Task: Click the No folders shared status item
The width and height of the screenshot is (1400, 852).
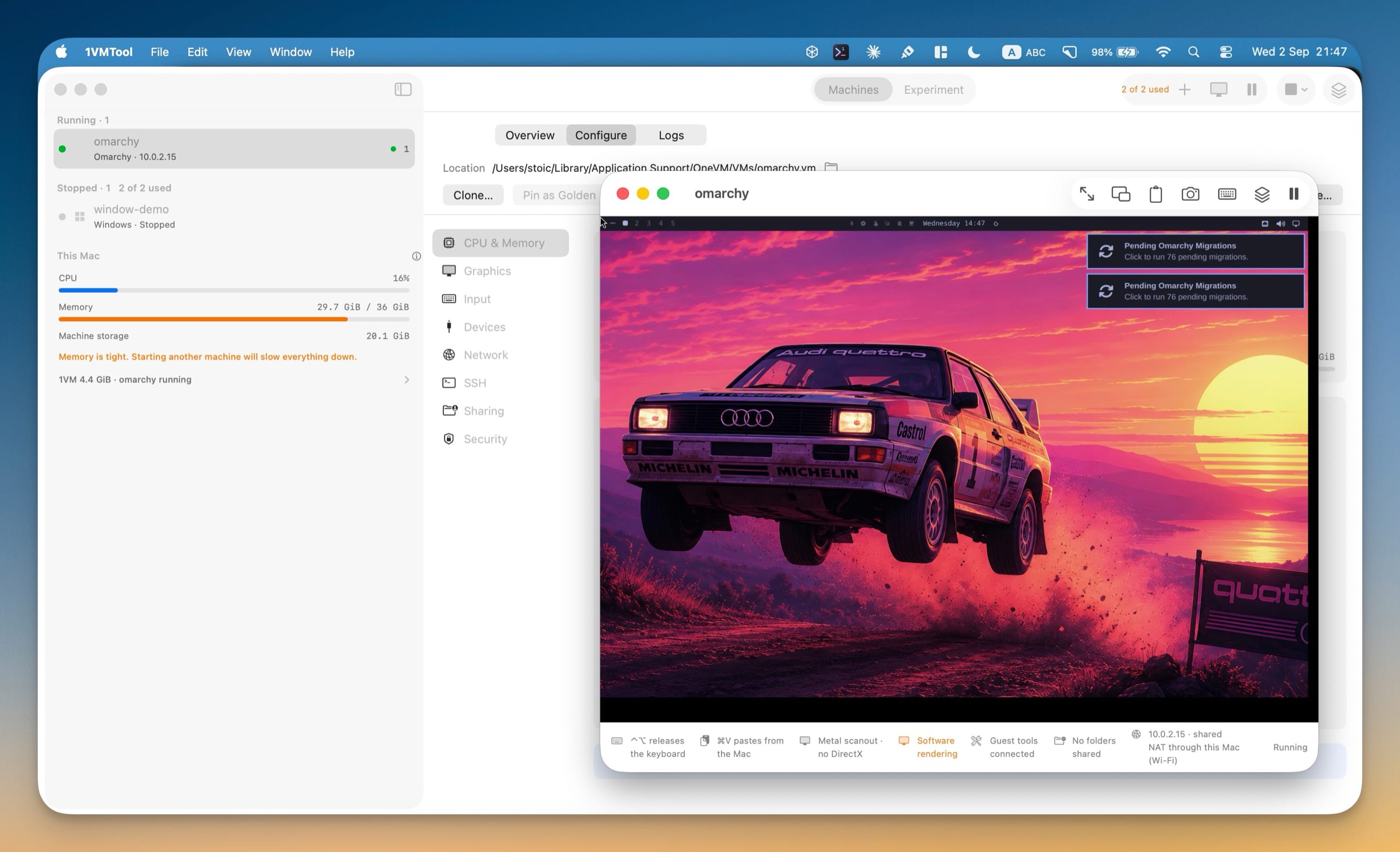Action: (x=1085, y=747)
